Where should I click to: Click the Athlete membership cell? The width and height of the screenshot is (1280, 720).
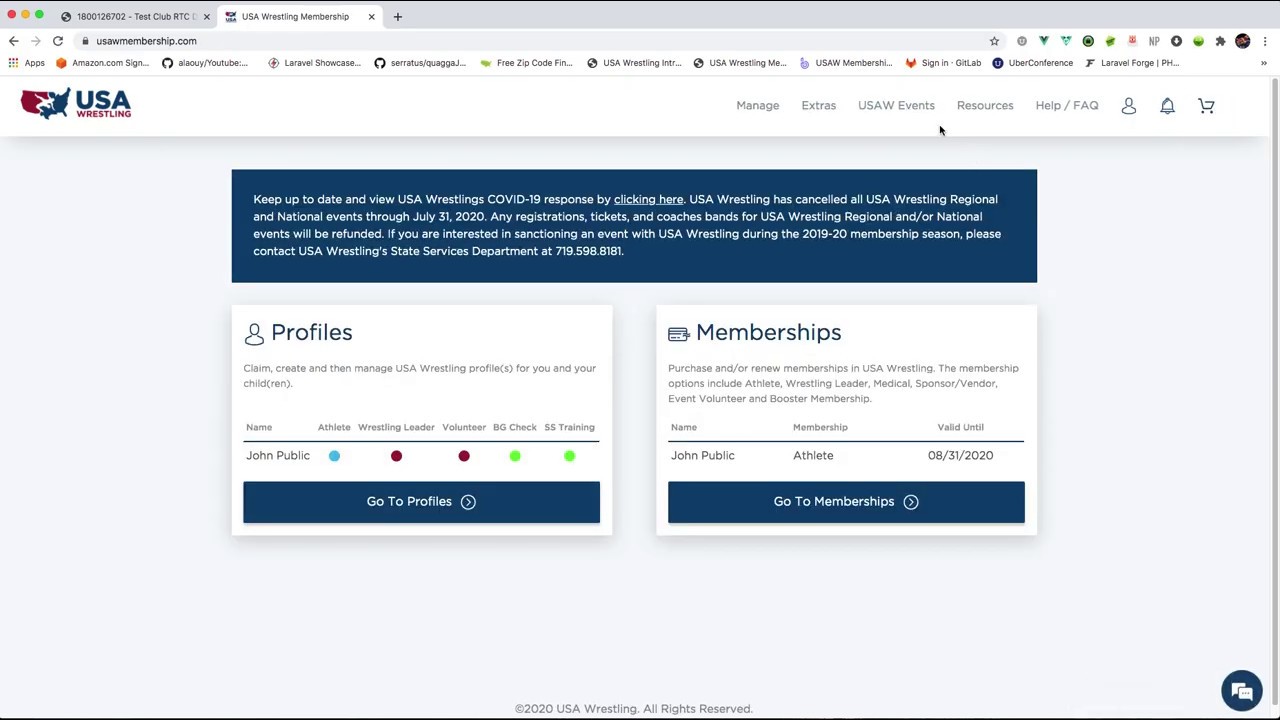point(813,456)
